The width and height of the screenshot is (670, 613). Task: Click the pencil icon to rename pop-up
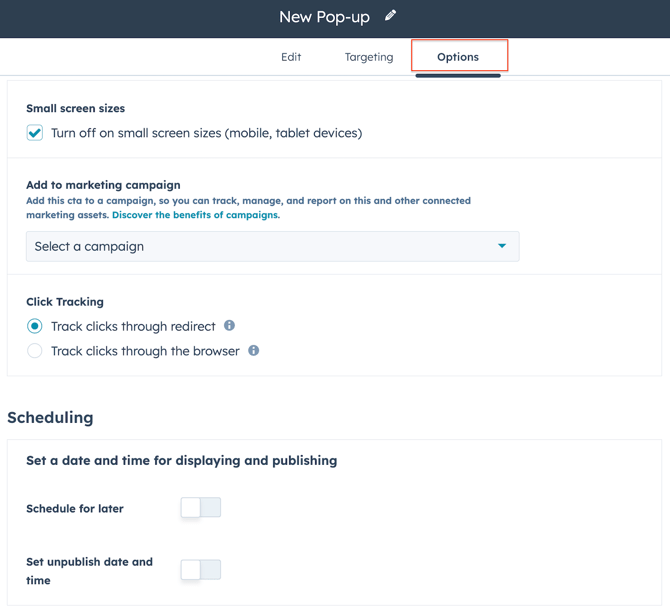[x=391, y=16]
